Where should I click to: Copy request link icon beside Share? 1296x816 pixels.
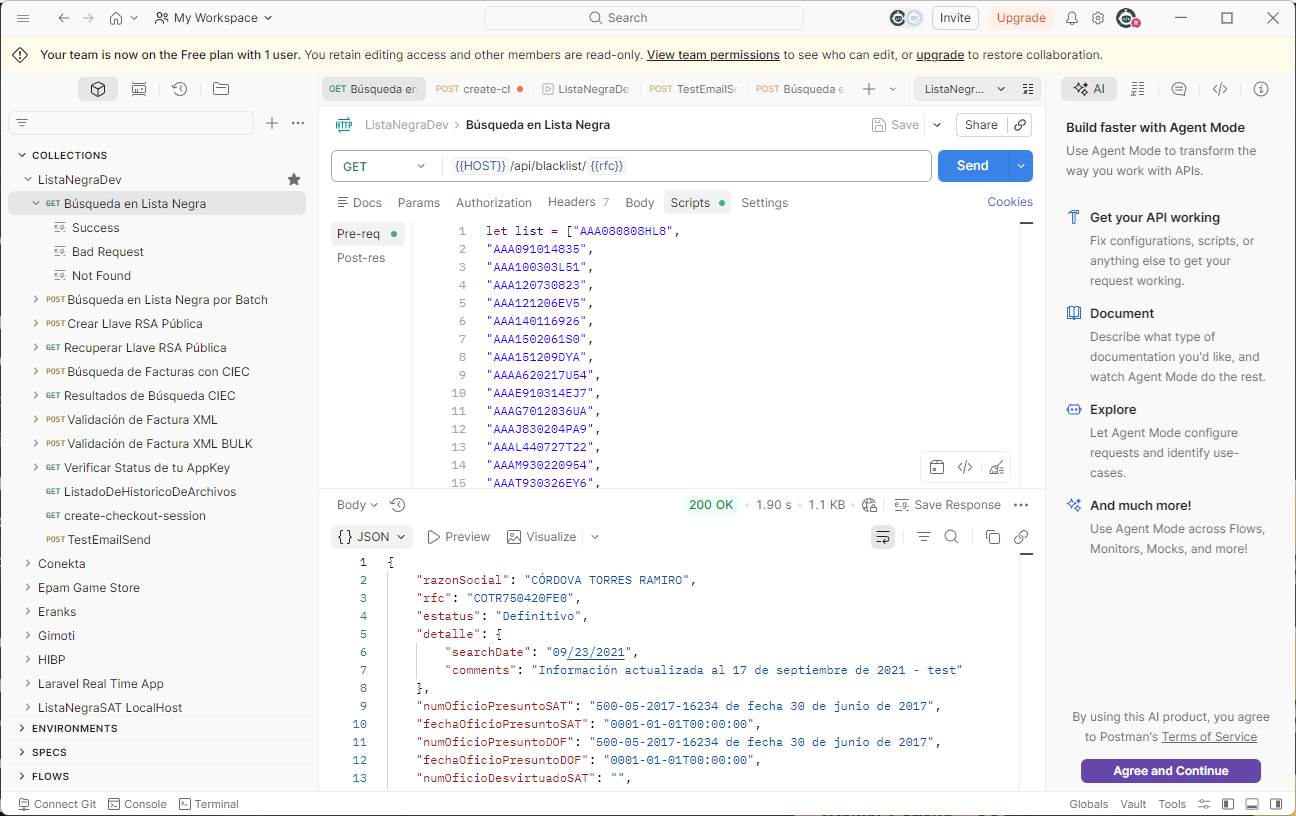point(1020,125)
